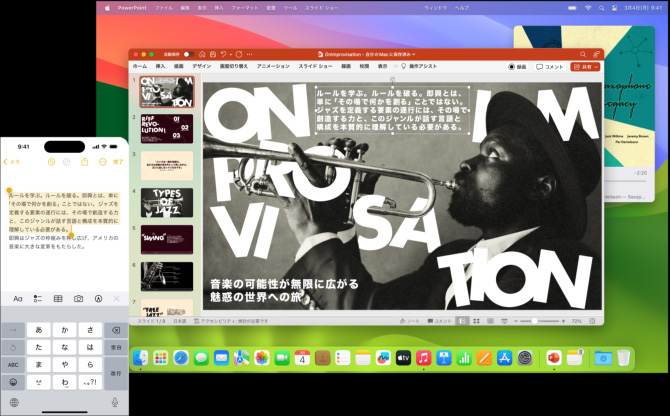Tap the あ key on iPhone keyboard

(39, 330)
